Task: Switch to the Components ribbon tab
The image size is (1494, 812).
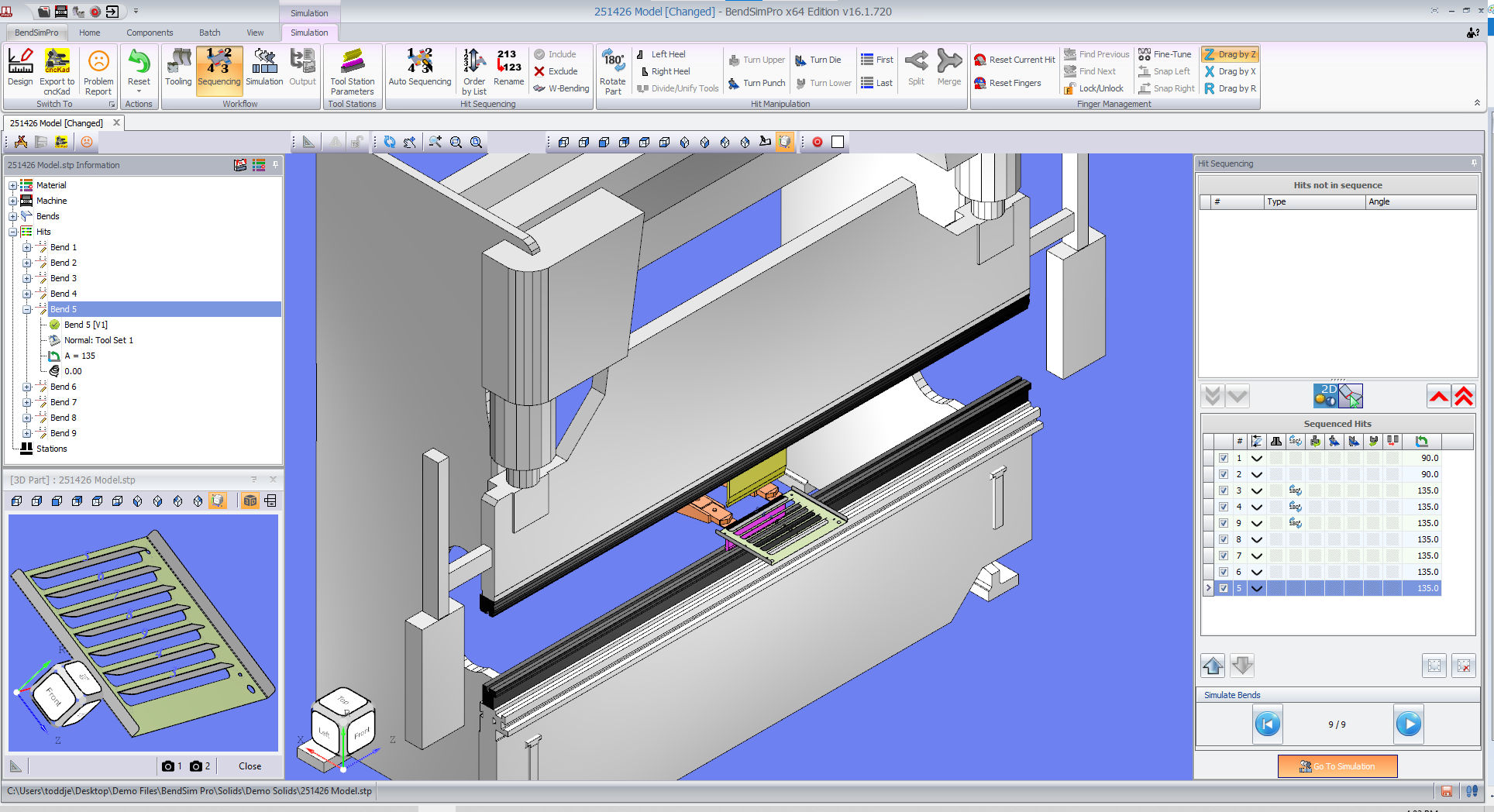Action: (150, 33)
